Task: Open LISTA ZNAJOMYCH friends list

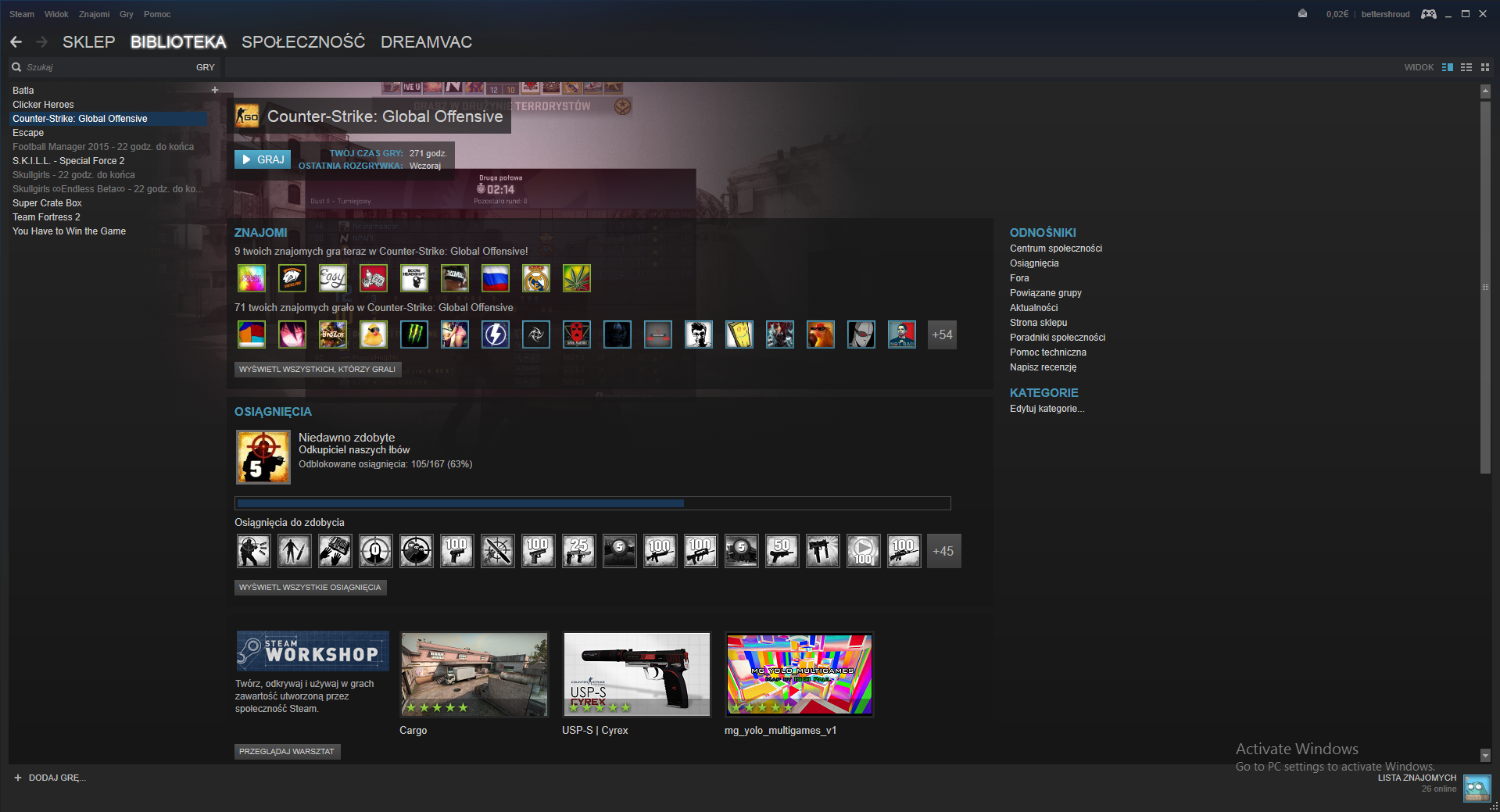Action: point(1416,778)
